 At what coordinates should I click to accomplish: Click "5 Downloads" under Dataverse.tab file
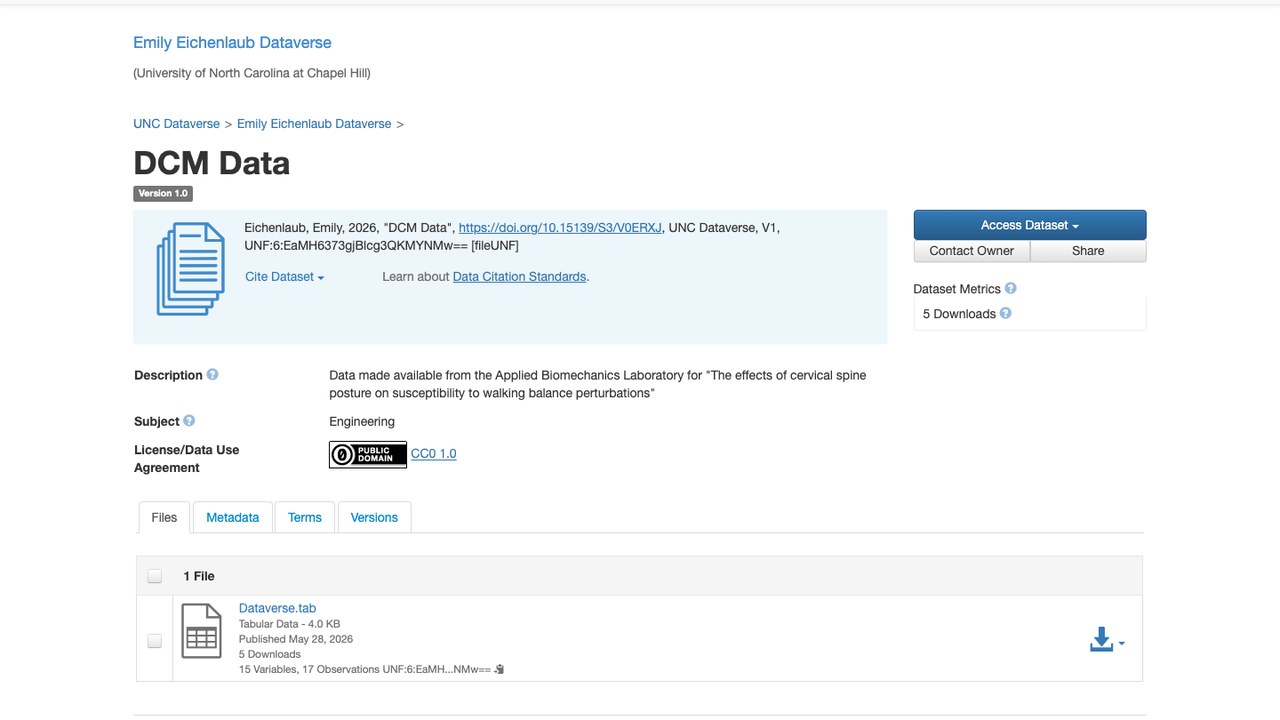pos(270,654)
